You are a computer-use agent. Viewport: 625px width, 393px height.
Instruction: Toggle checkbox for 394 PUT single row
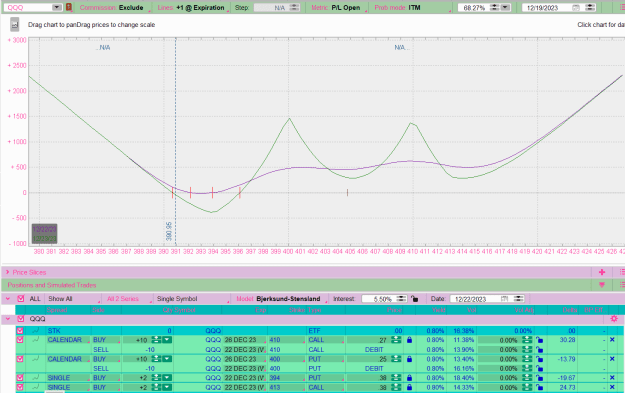[x=20, y=377]
